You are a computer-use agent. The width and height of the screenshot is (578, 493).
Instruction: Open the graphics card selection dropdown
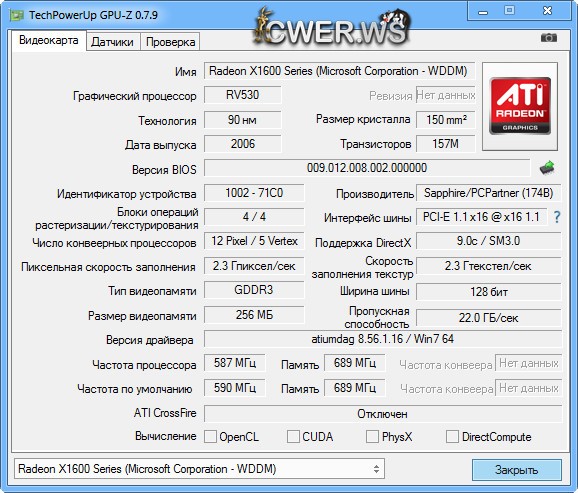(x=199, y=469)
